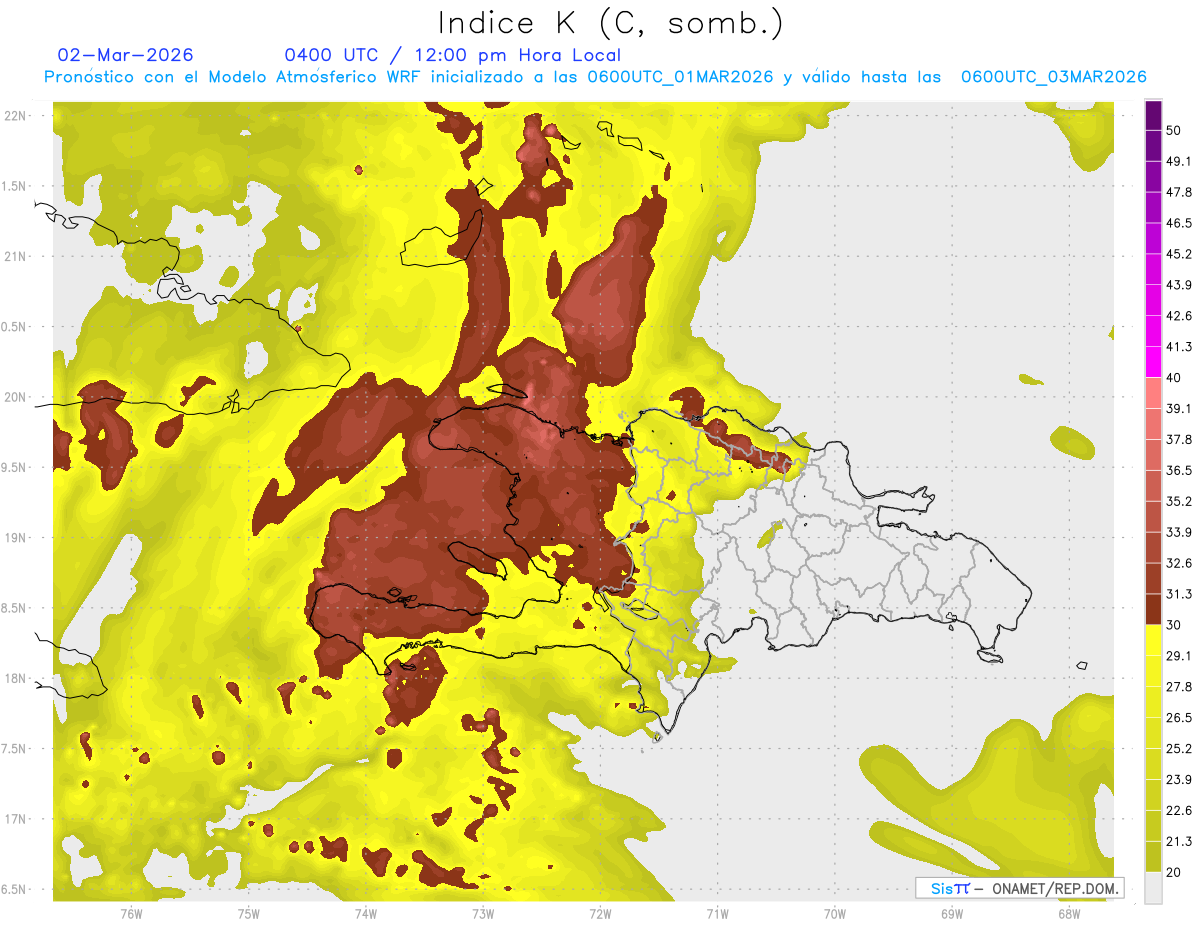
Task: Click the colorbar value '39.1'
Action: (1179, 408)
